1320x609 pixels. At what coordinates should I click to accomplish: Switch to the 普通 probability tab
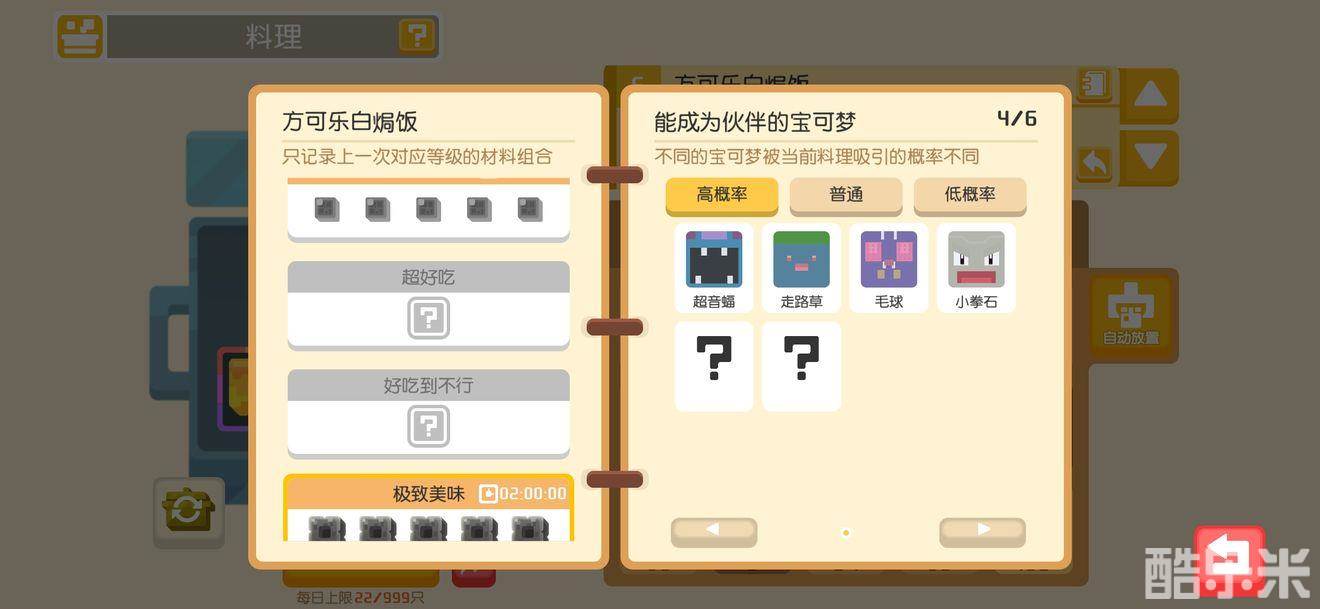click(846, 196)
